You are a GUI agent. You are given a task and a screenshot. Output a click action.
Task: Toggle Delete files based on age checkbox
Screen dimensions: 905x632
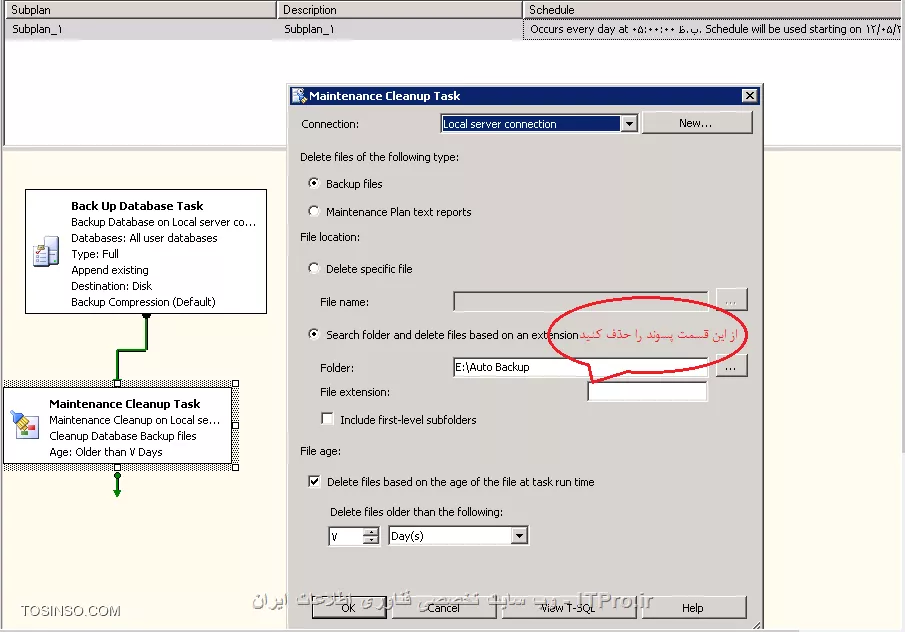tap(314, 481)
